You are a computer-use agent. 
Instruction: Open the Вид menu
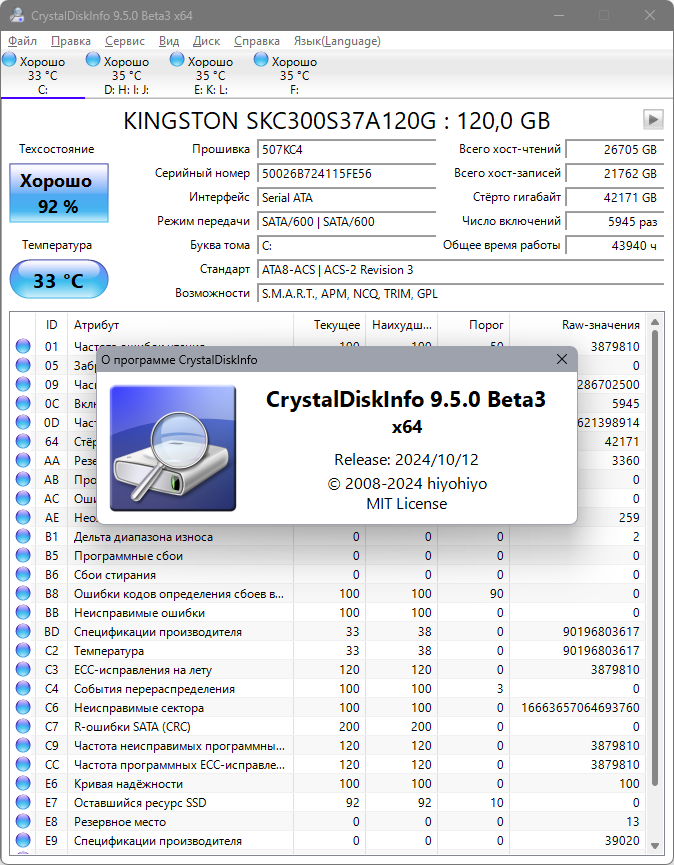pos(169,41)
